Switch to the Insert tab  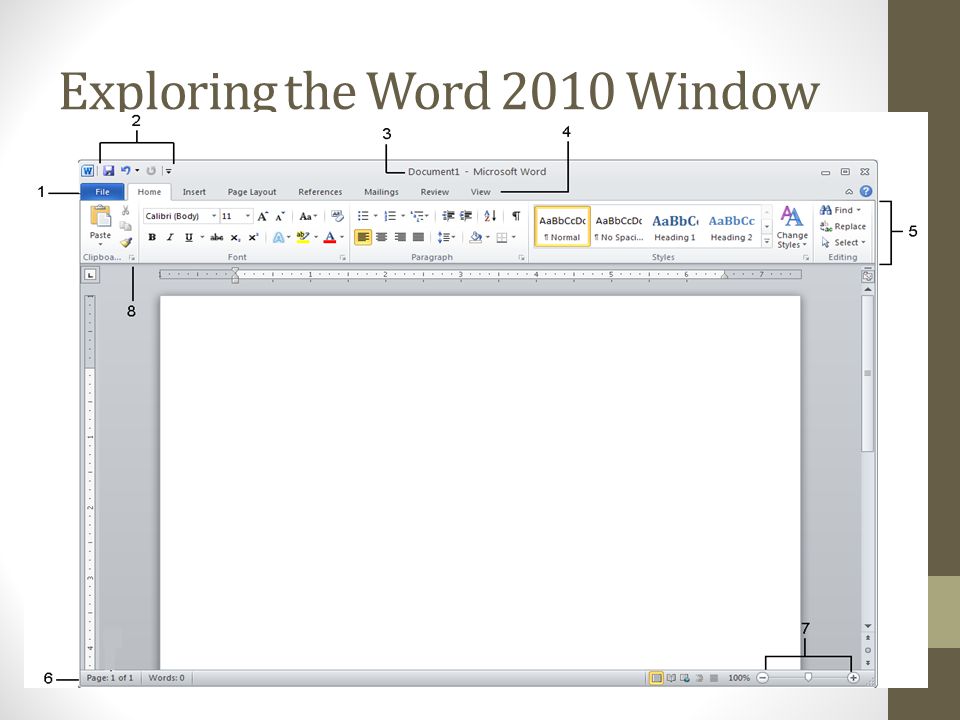pyautogui.click(x=194, y=192)
